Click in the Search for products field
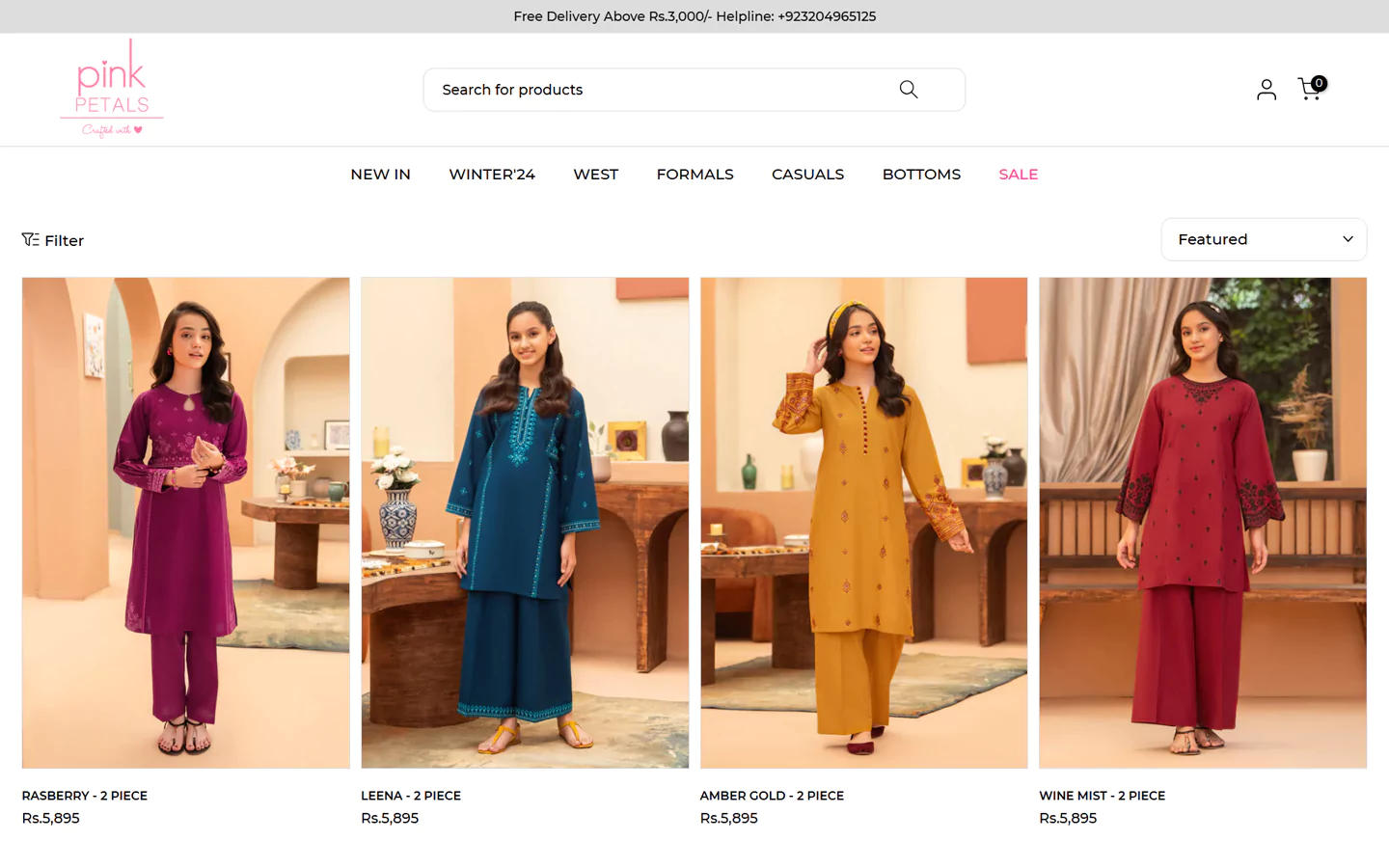 pyautogui.click(x=656, y=90)
